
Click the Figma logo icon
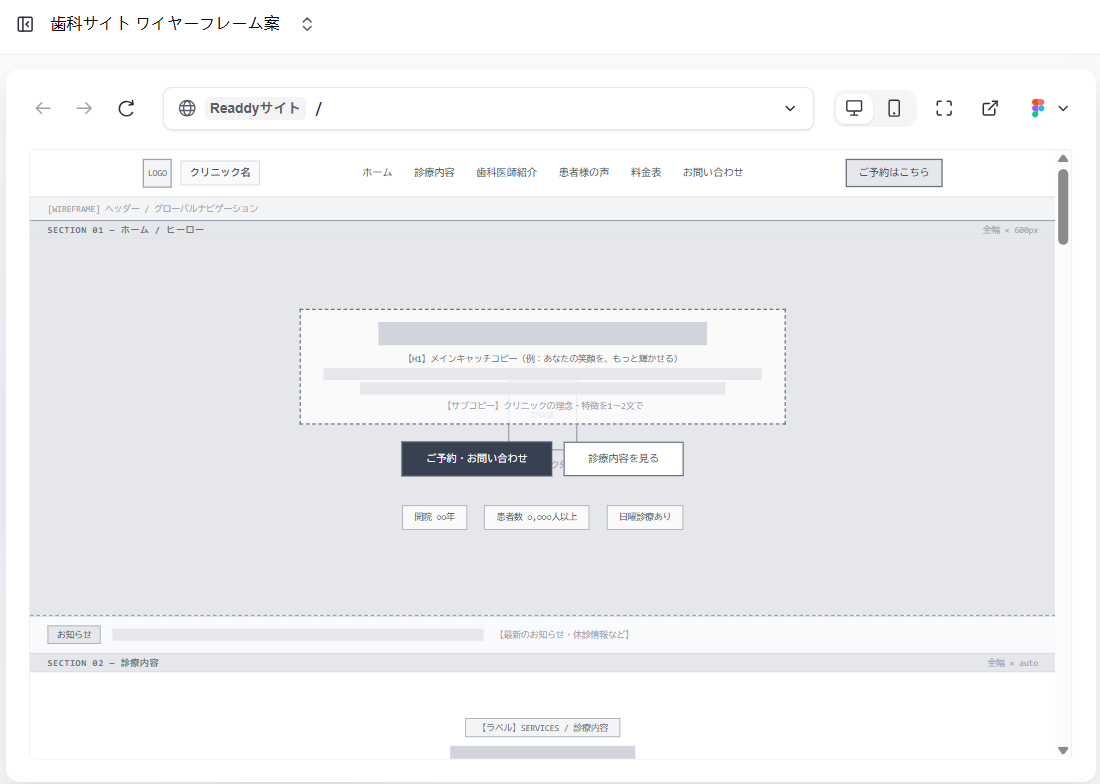(1038, 109)
